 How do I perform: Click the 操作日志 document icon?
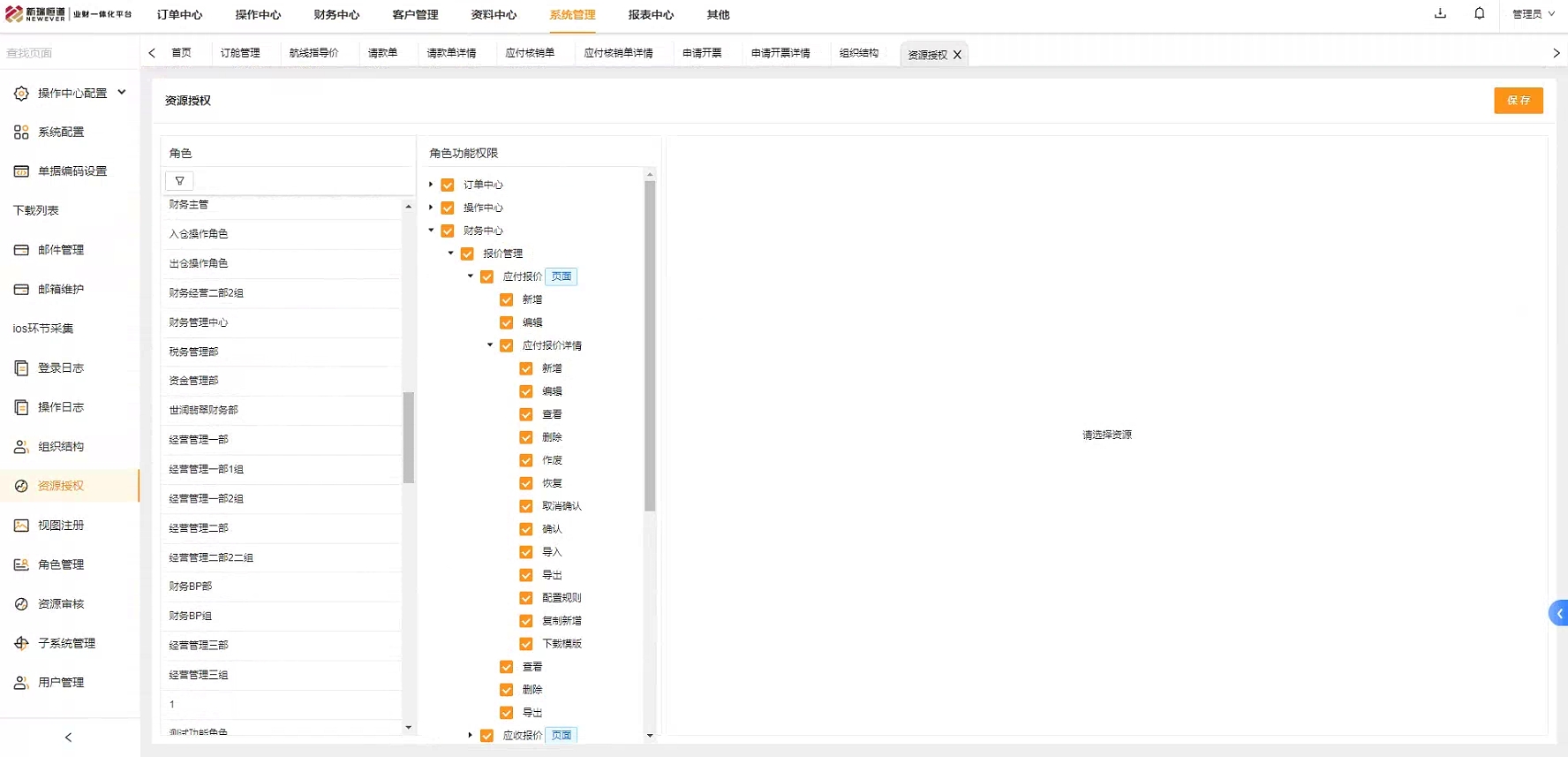(21, 407)
